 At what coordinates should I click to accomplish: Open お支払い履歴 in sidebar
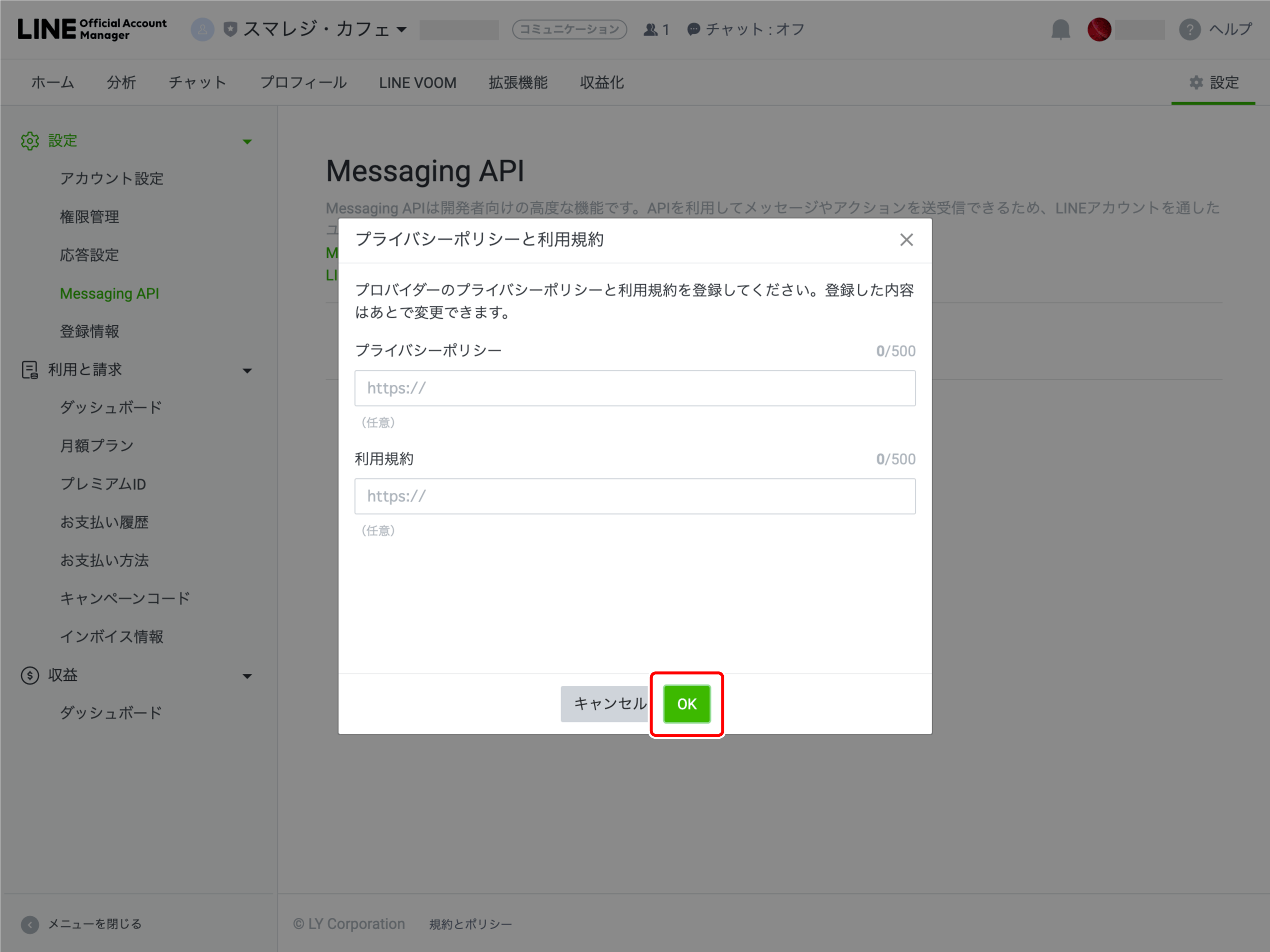point(105,522)
